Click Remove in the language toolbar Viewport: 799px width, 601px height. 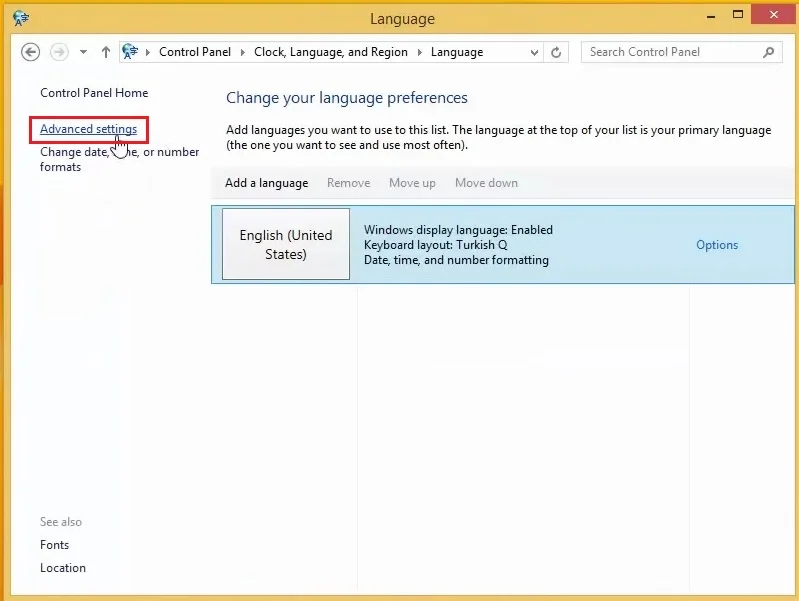coord(349,182)
